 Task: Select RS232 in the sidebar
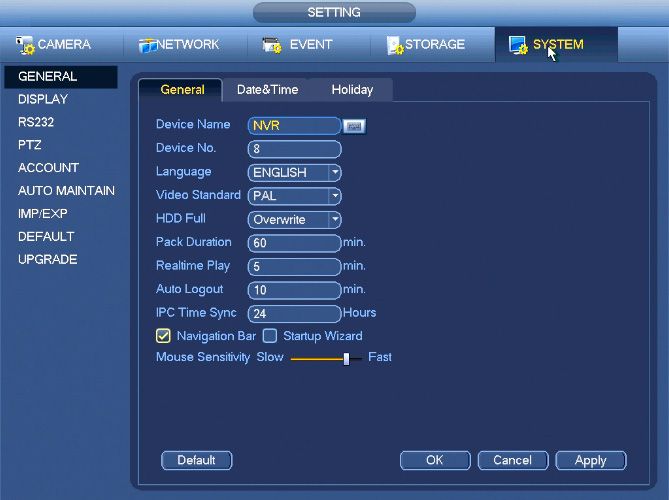coord(36,122)
